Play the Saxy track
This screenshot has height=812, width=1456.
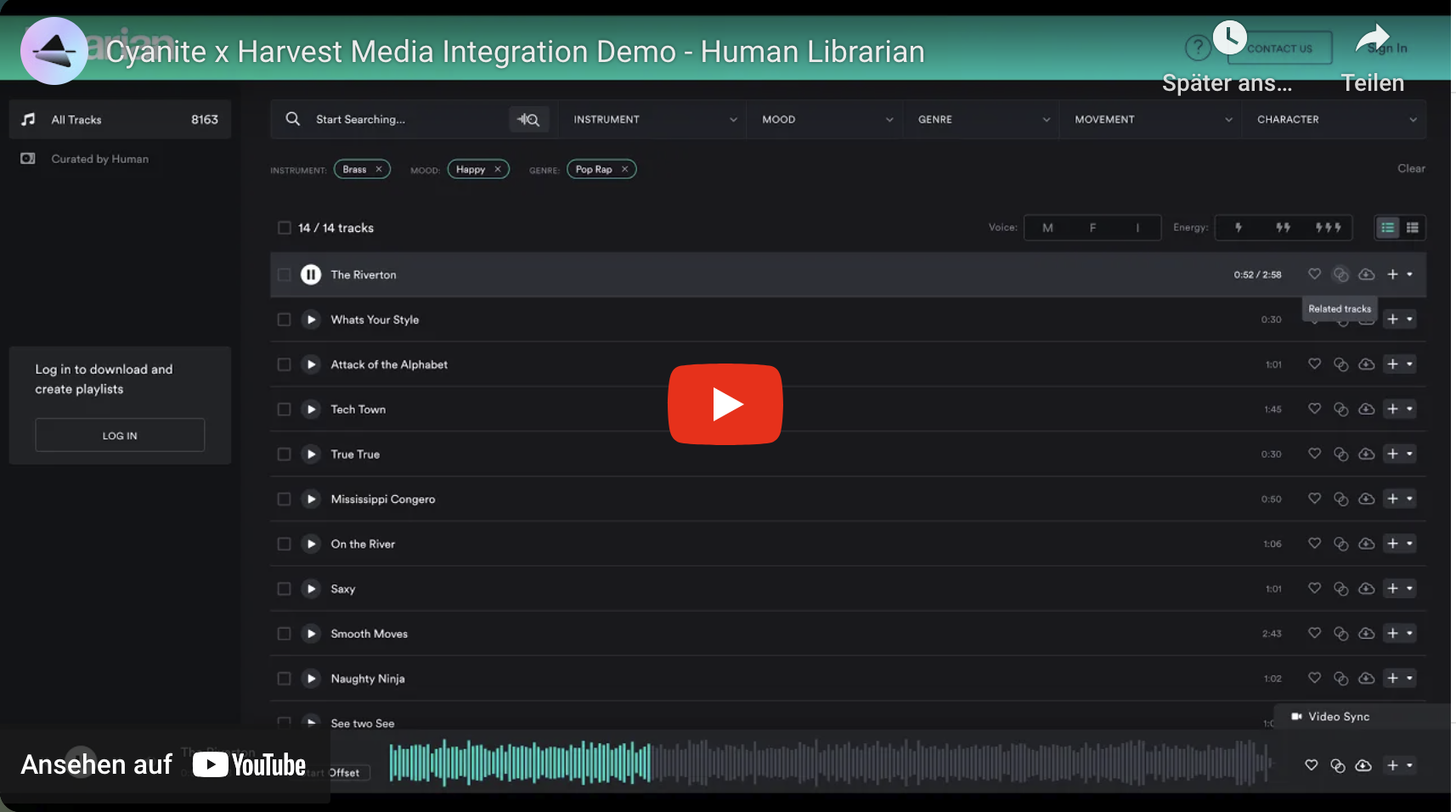coord(311,589)
